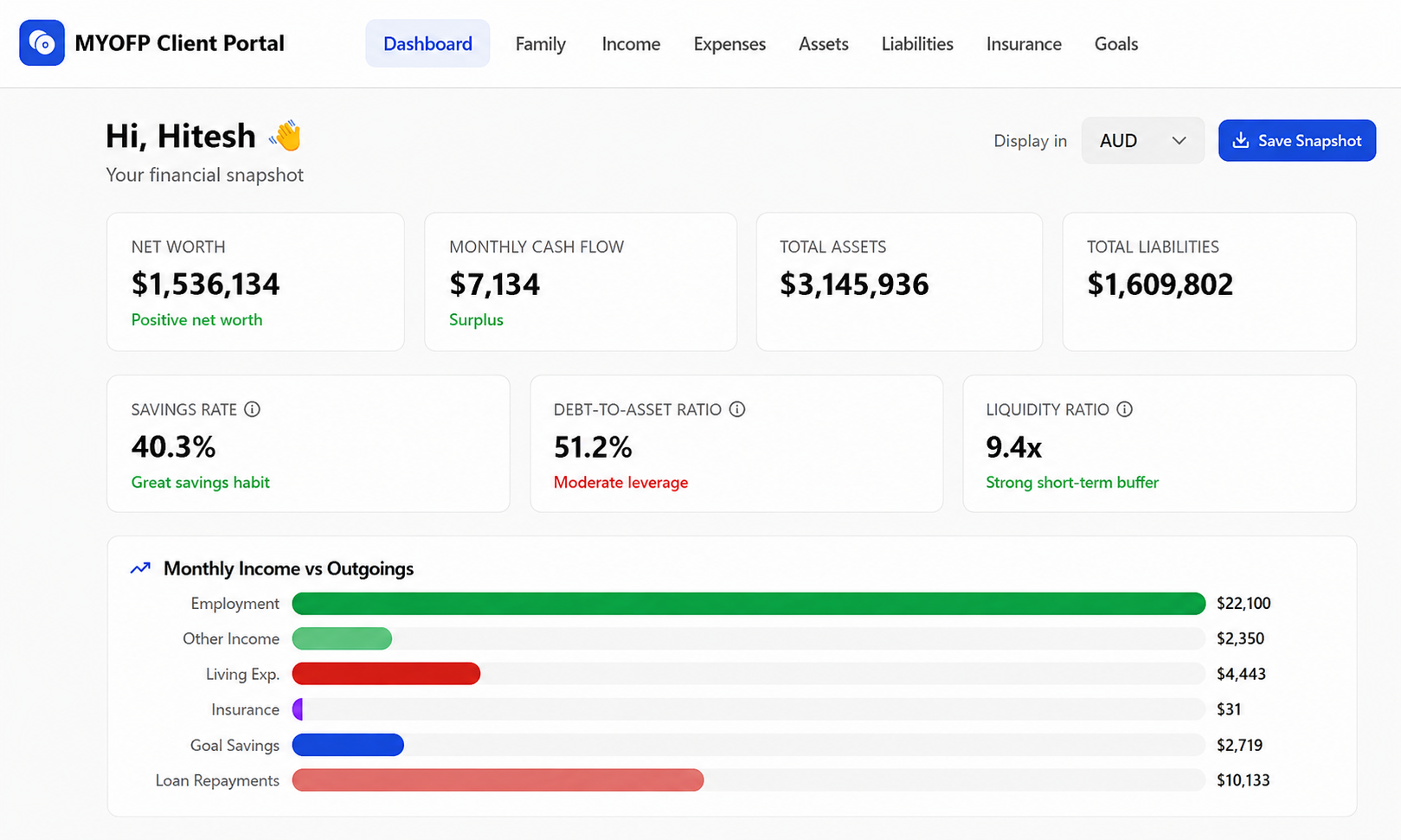
Task: Click the trend arrow icon beside Monthly Income
Action: (140, 568)
